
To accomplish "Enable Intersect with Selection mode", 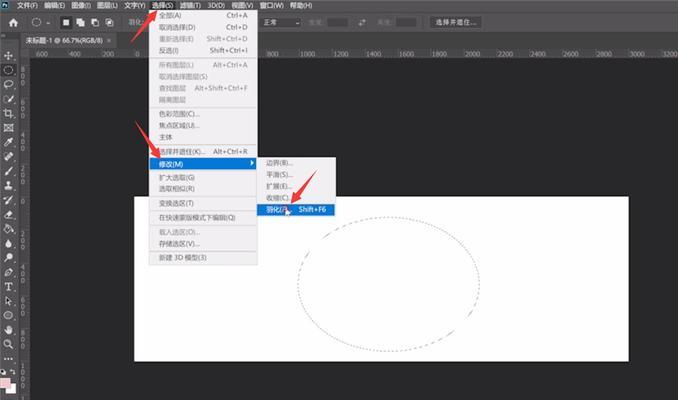I will 109,22.
